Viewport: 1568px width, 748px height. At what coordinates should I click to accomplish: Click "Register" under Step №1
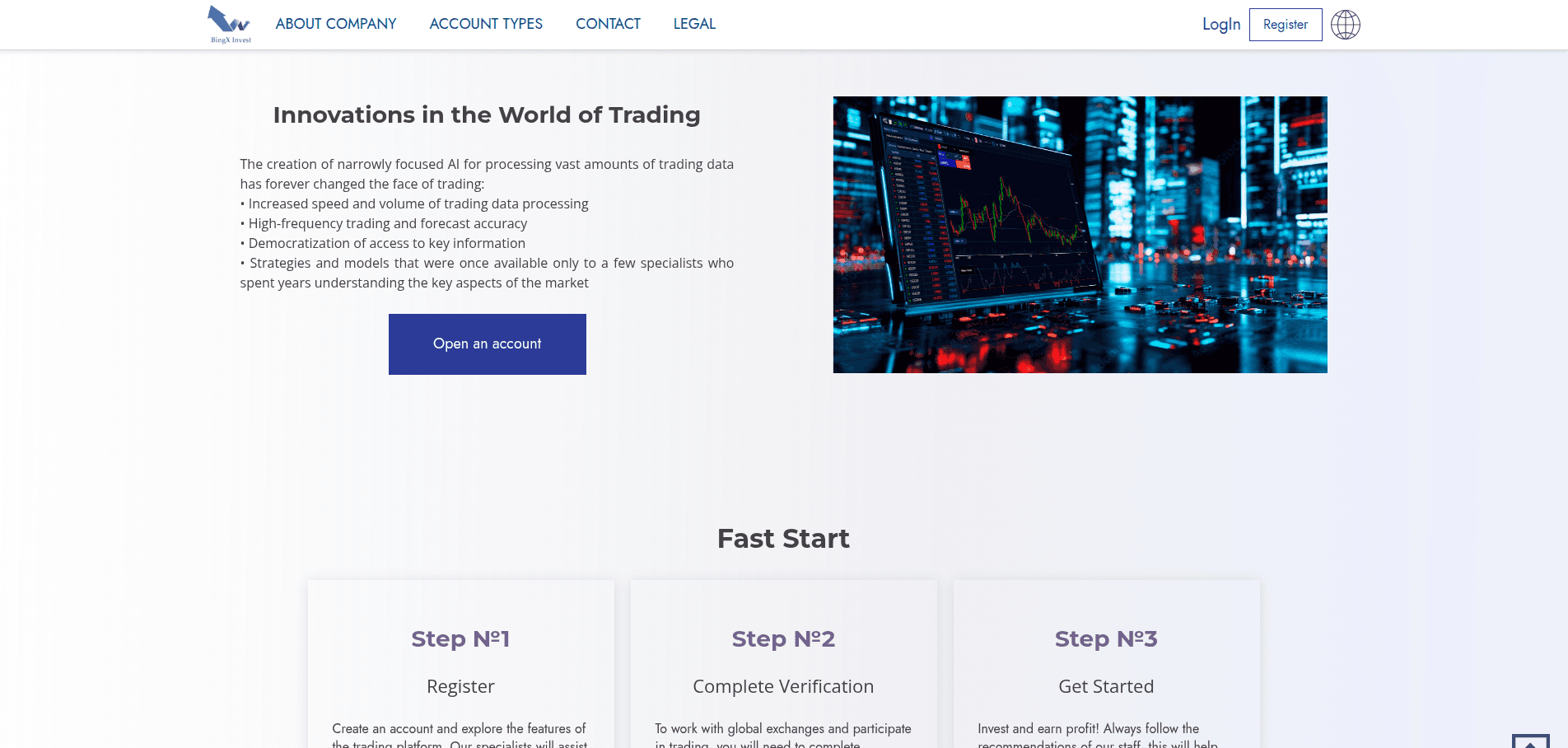click(460, 686)
